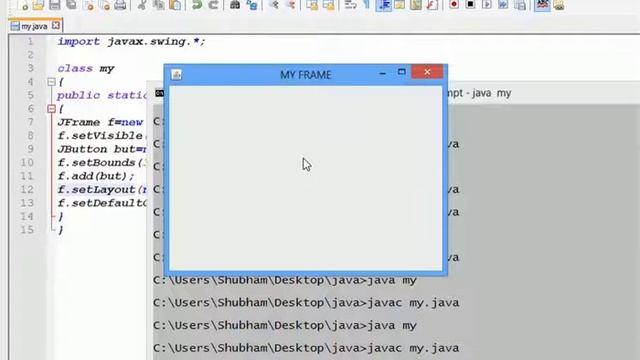This screenshot has width=640, height=360.
Task: Toggle the highlighted spell-check ABC icon
Action: [x=542, y=5]
